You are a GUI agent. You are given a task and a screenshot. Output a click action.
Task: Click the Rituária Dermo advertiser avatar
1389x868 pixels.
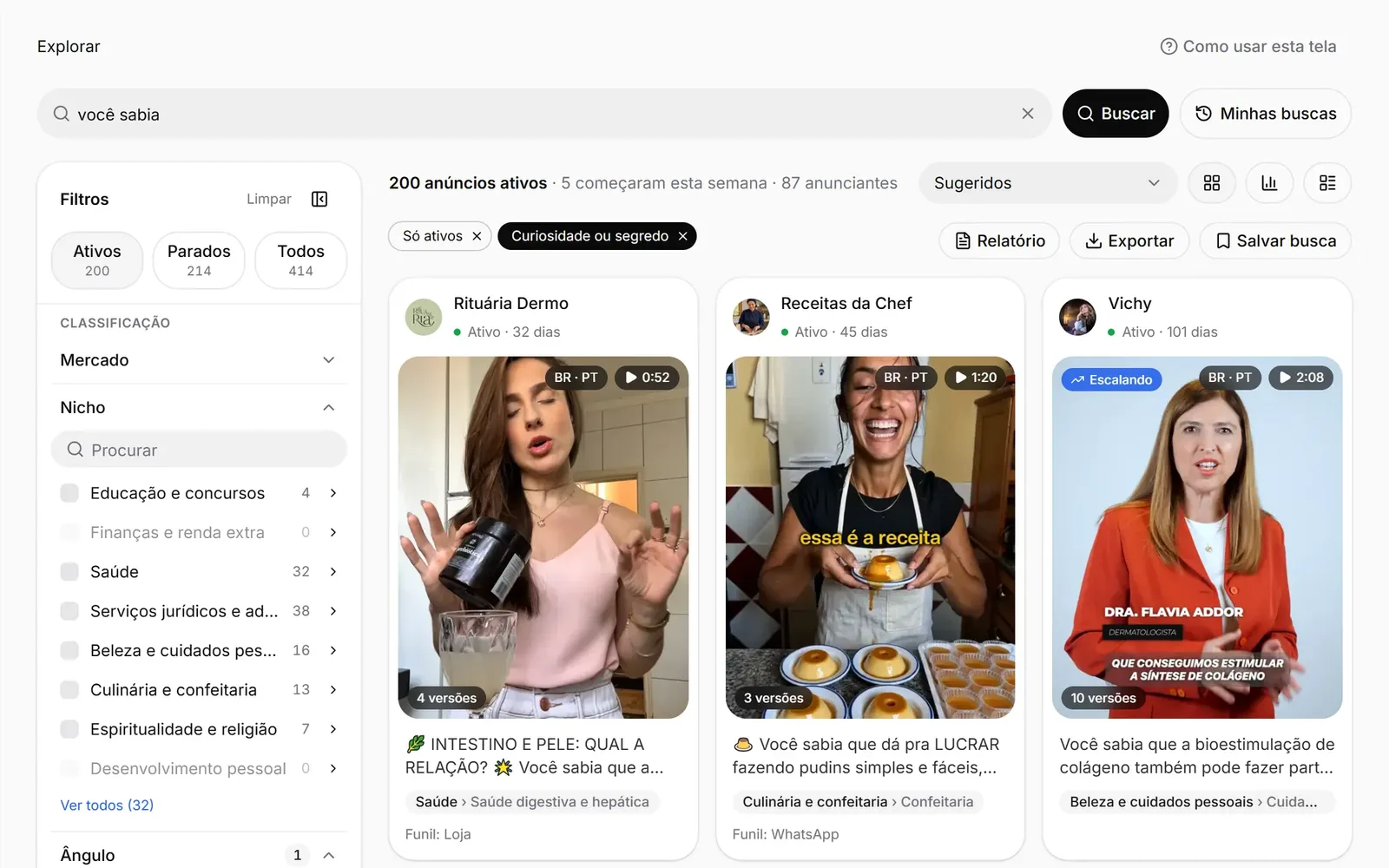(424, 318)
